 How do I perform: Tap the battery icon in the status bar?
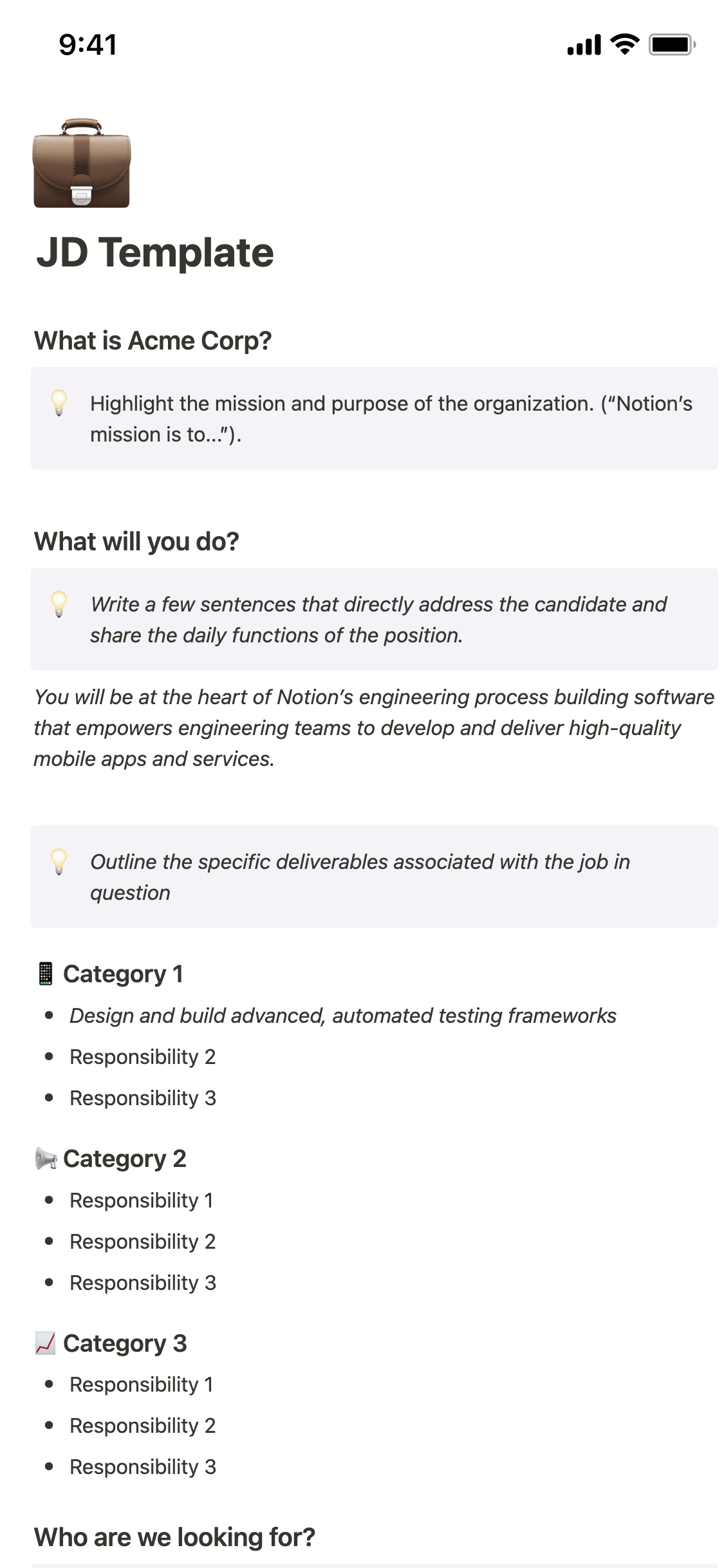pos(671,45)
